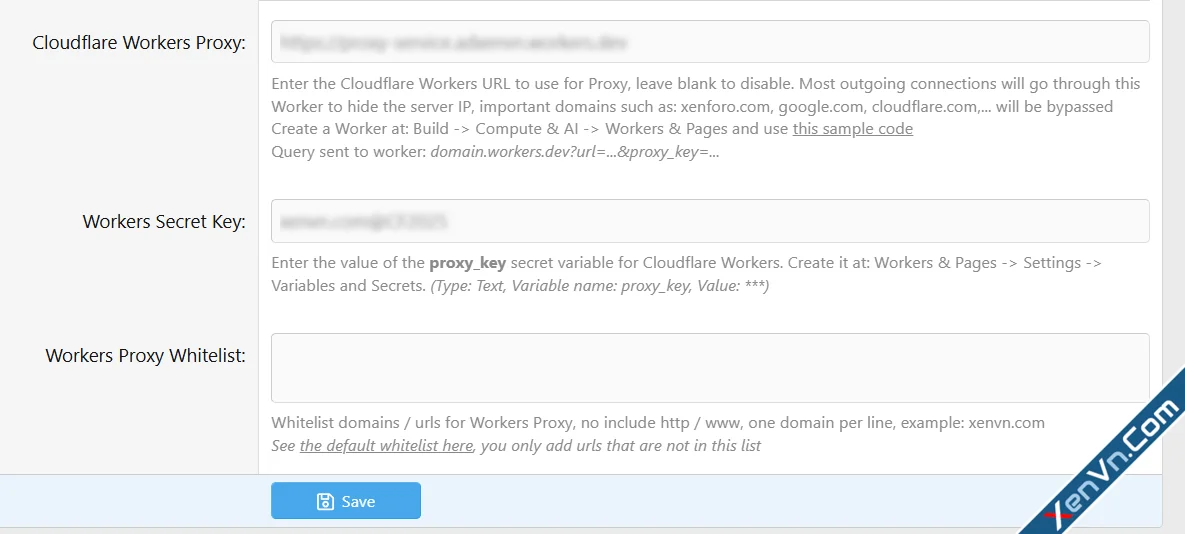The height and width of the screenshot is (534, 1185).
Task: Click inside the Workers Proxy Whitelist textarea
Action: (709, 368)
